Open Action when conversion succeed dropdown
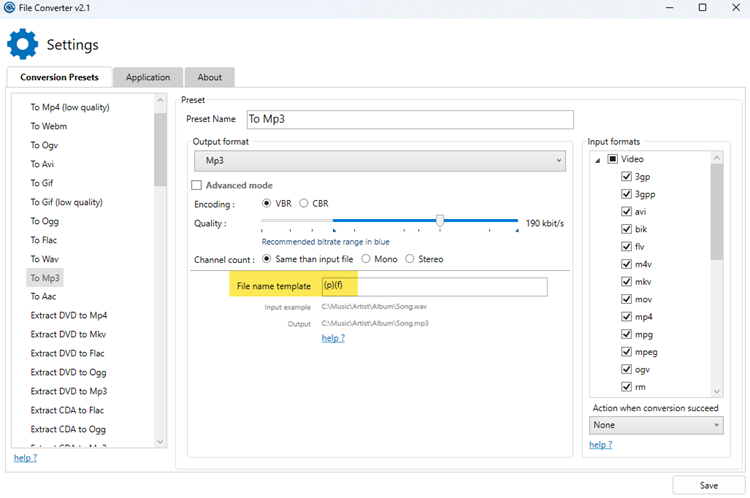 (655, 425)
